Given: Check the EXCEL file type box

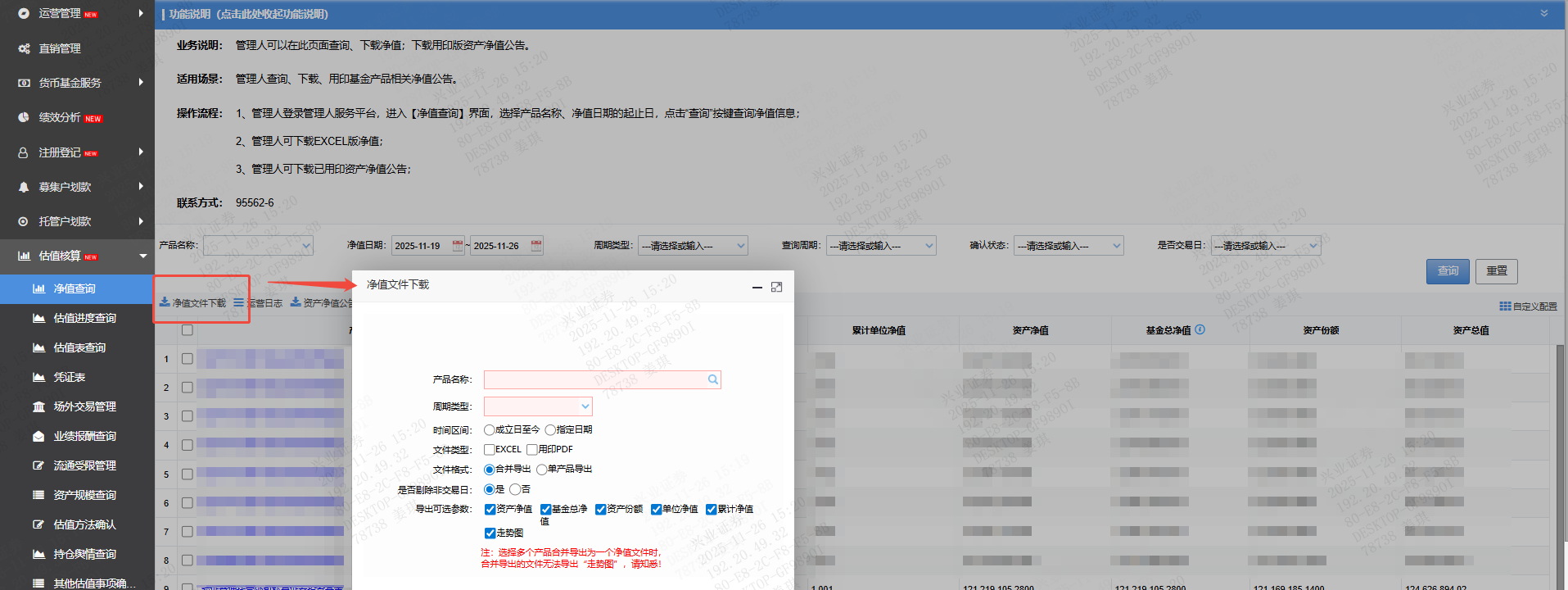Looking at the screenshot, I should pos(489,449).
